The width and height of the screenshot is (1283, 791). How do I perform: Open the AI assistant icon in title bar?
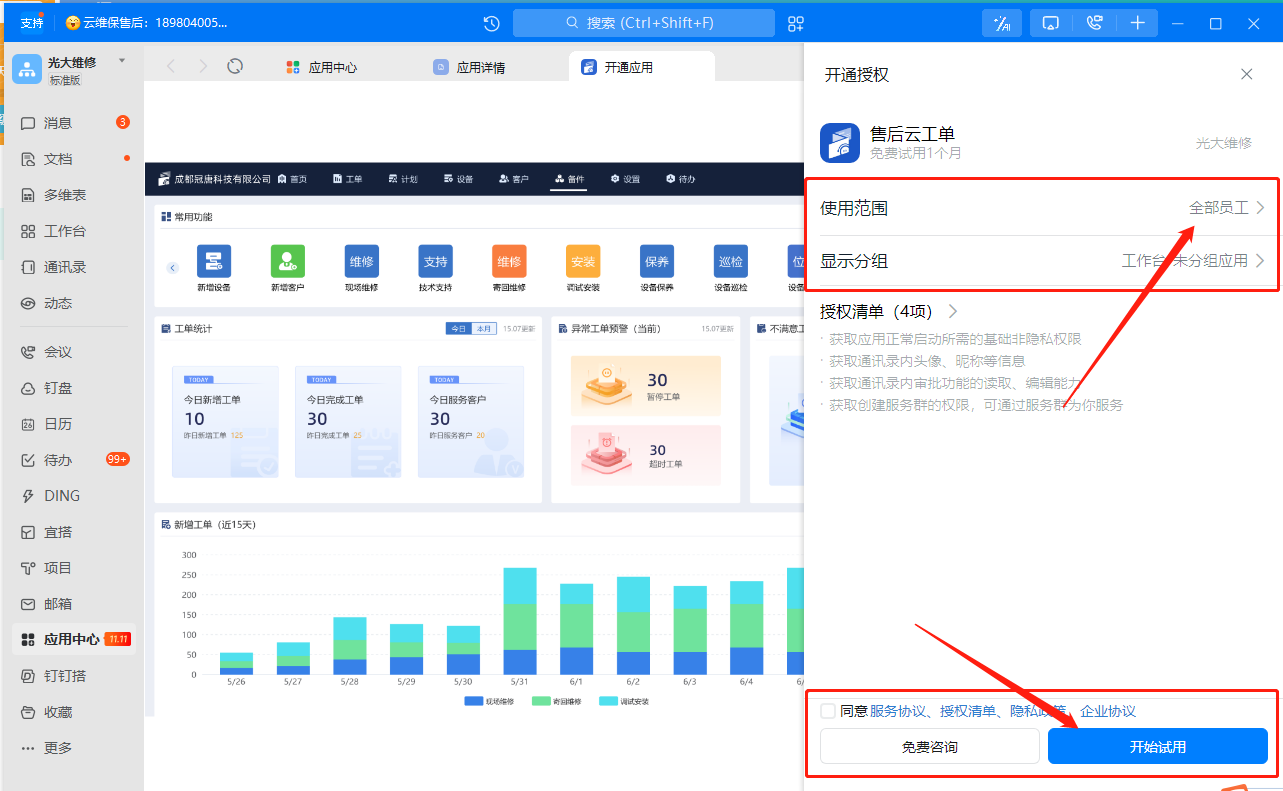pyautogui.click(x=1002, y=23)
